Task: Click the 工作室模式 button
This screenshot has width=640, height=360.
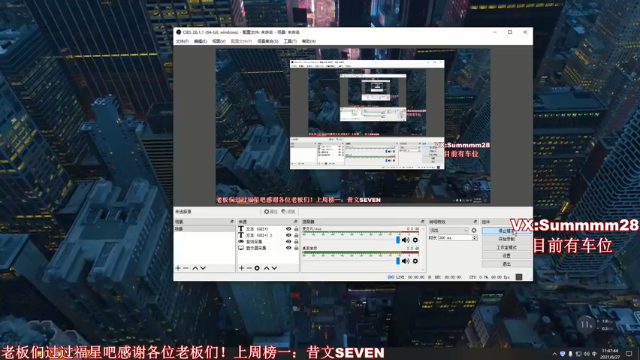Action: 507,247
